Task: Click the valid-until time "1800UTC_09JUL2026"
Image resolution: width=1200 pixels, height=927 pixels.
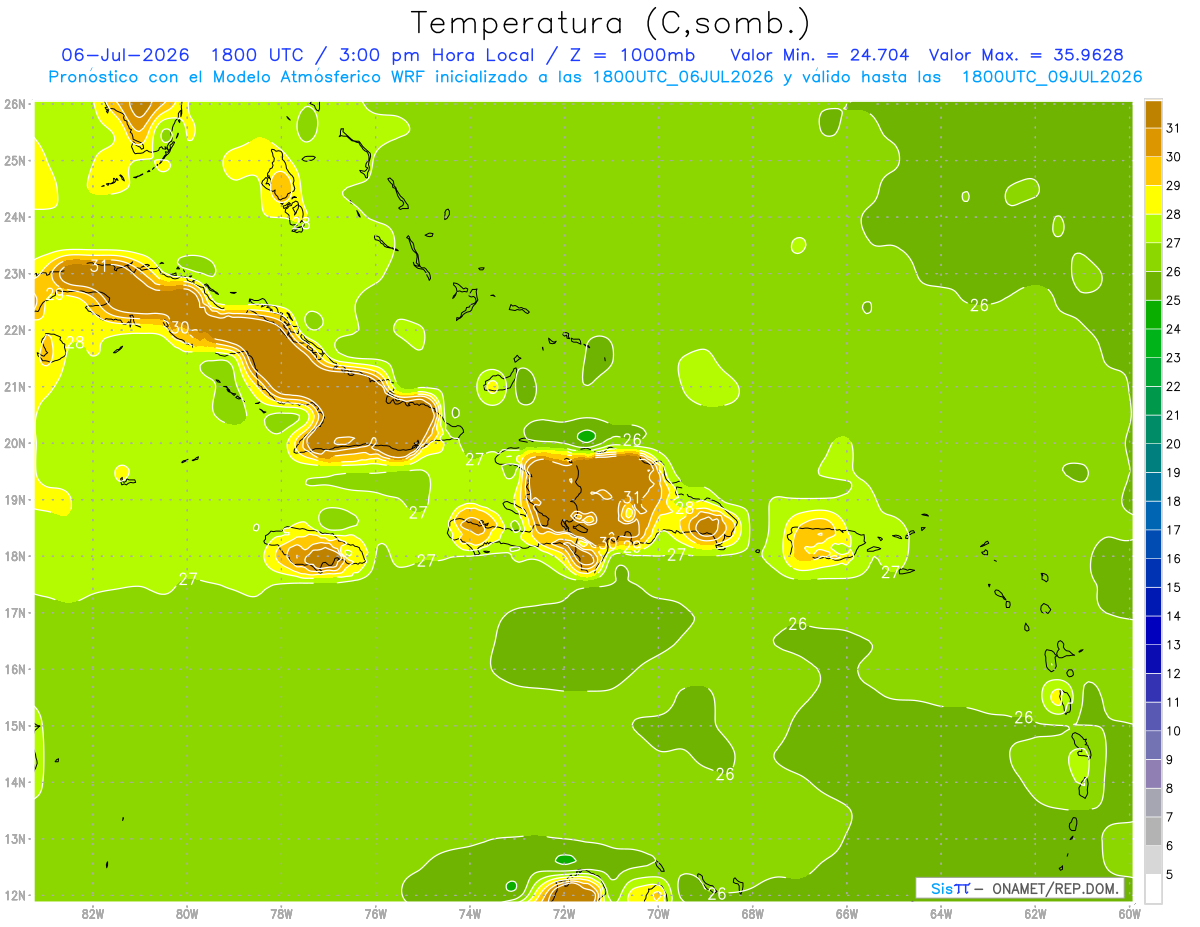Action: coord(1052,77)
